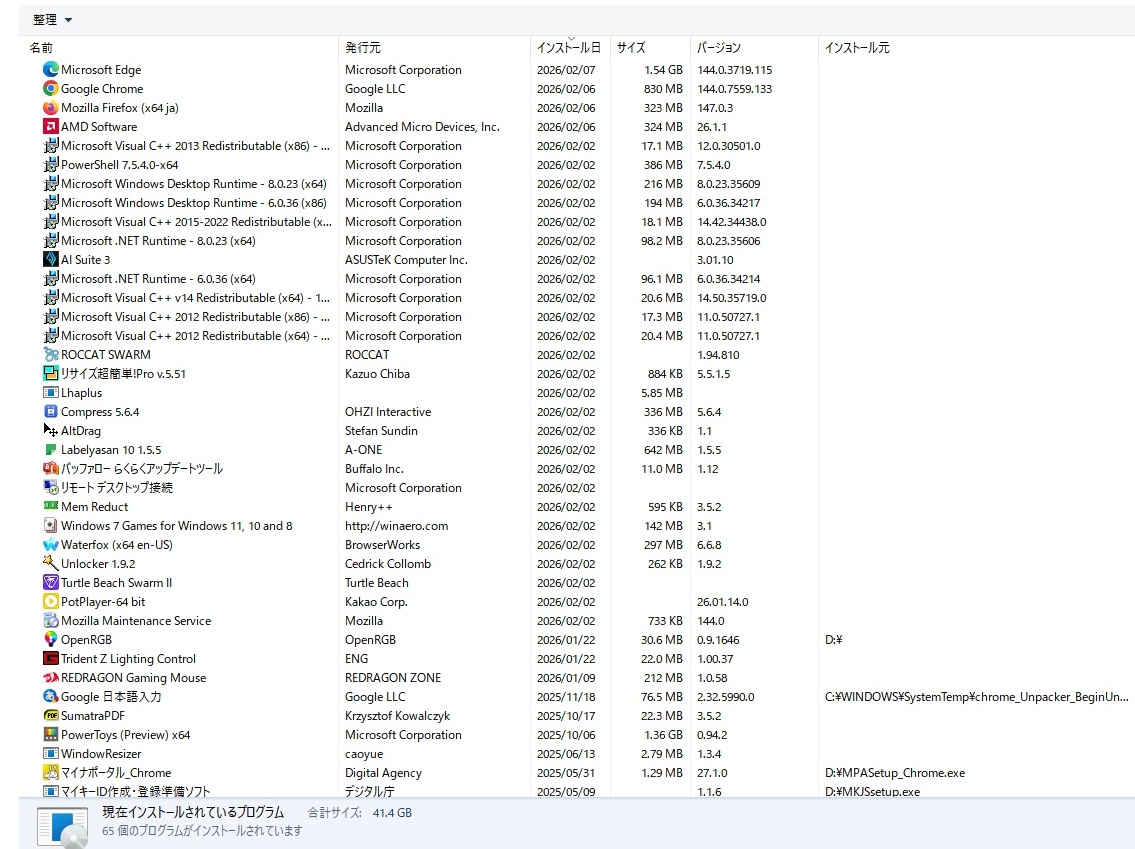The image size is (1135, 849).
Task: Sort by インストール日 column header
Action: click(x=568, y=48)
